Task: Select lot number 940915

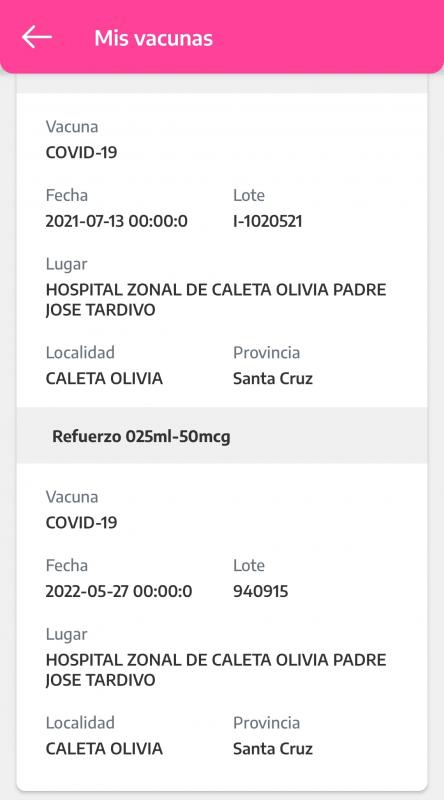Action: coord(261,591)
